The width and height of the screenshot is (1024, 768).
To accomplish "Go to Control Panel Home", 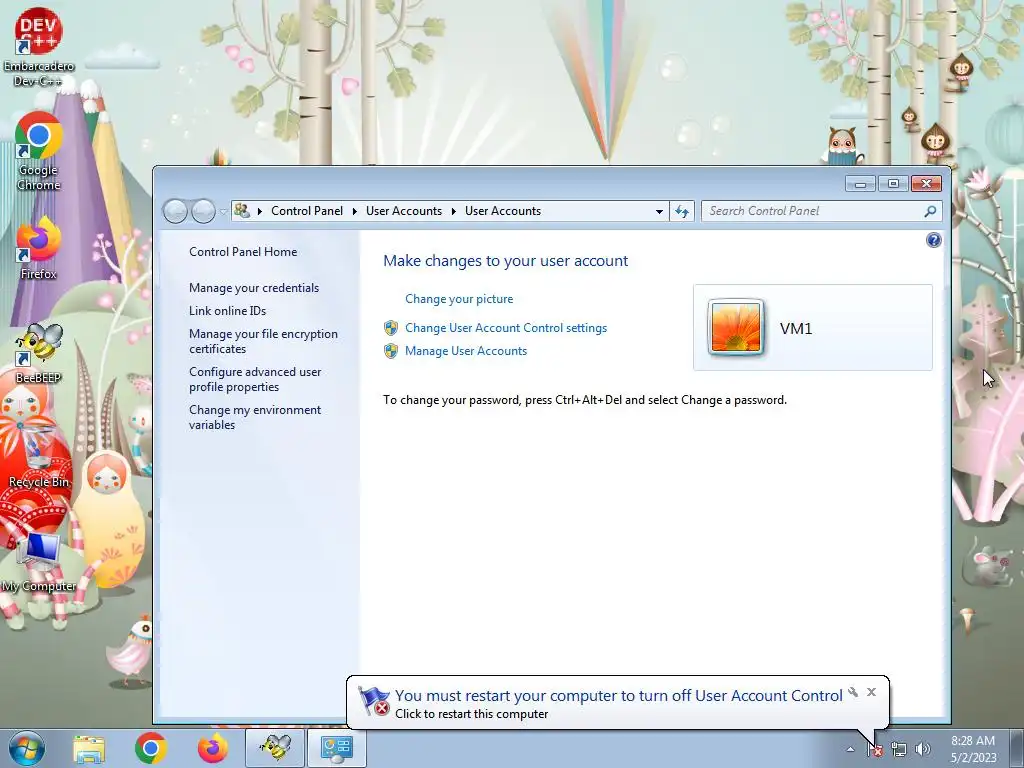I will point(243,251).
